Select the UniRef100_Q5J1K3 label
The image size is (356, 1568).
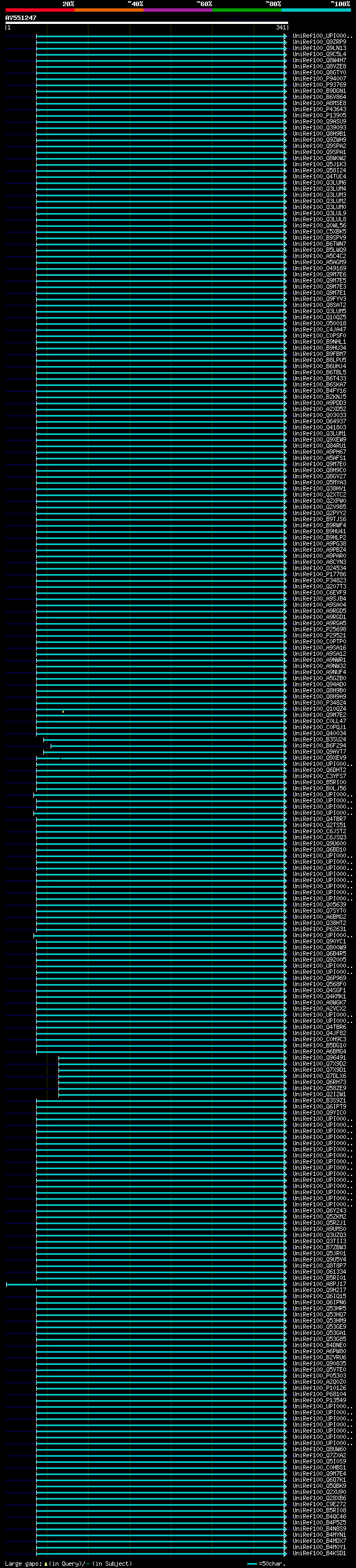click(319, 164)
